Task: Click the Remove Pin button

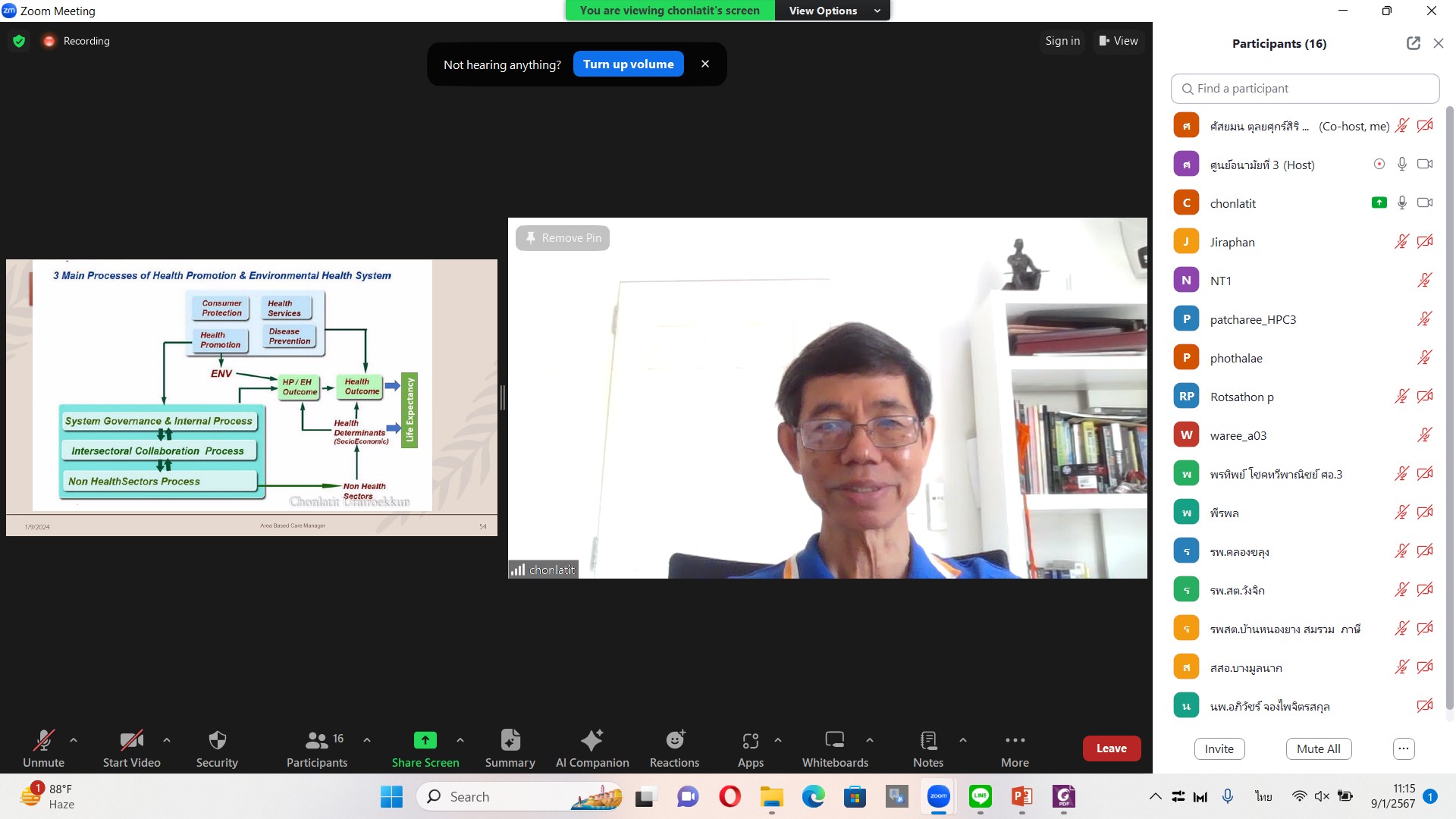Action: click(x=563, y=238)
